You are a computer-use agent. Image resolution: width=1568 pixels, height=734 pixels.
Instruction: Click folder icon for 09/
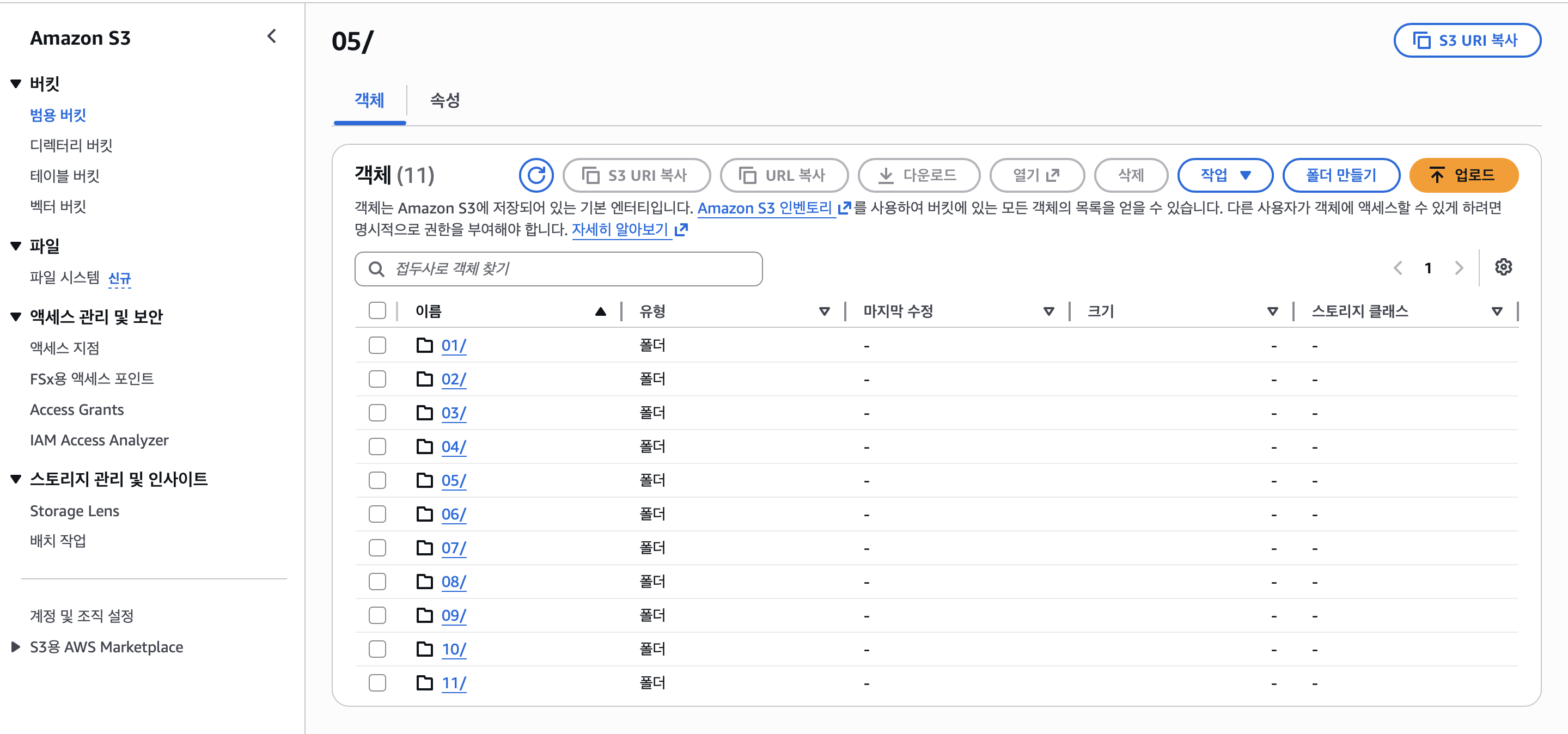coord(424,615)
